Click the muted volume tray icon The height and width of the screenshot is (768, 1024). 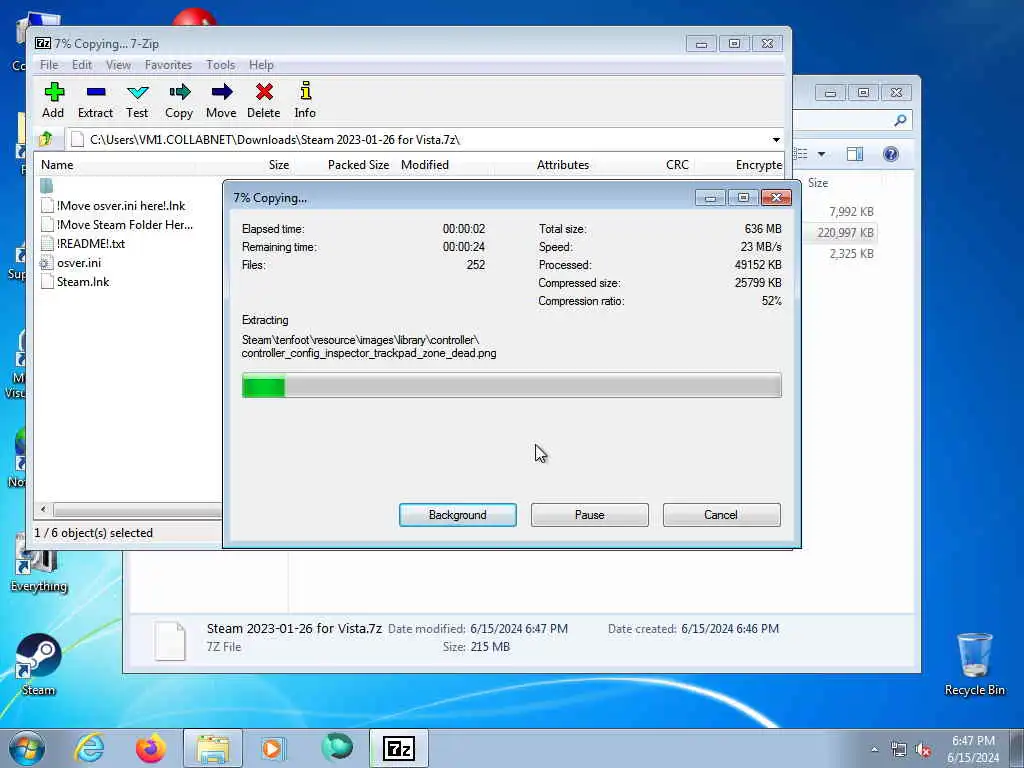click(x=924, y=750)
